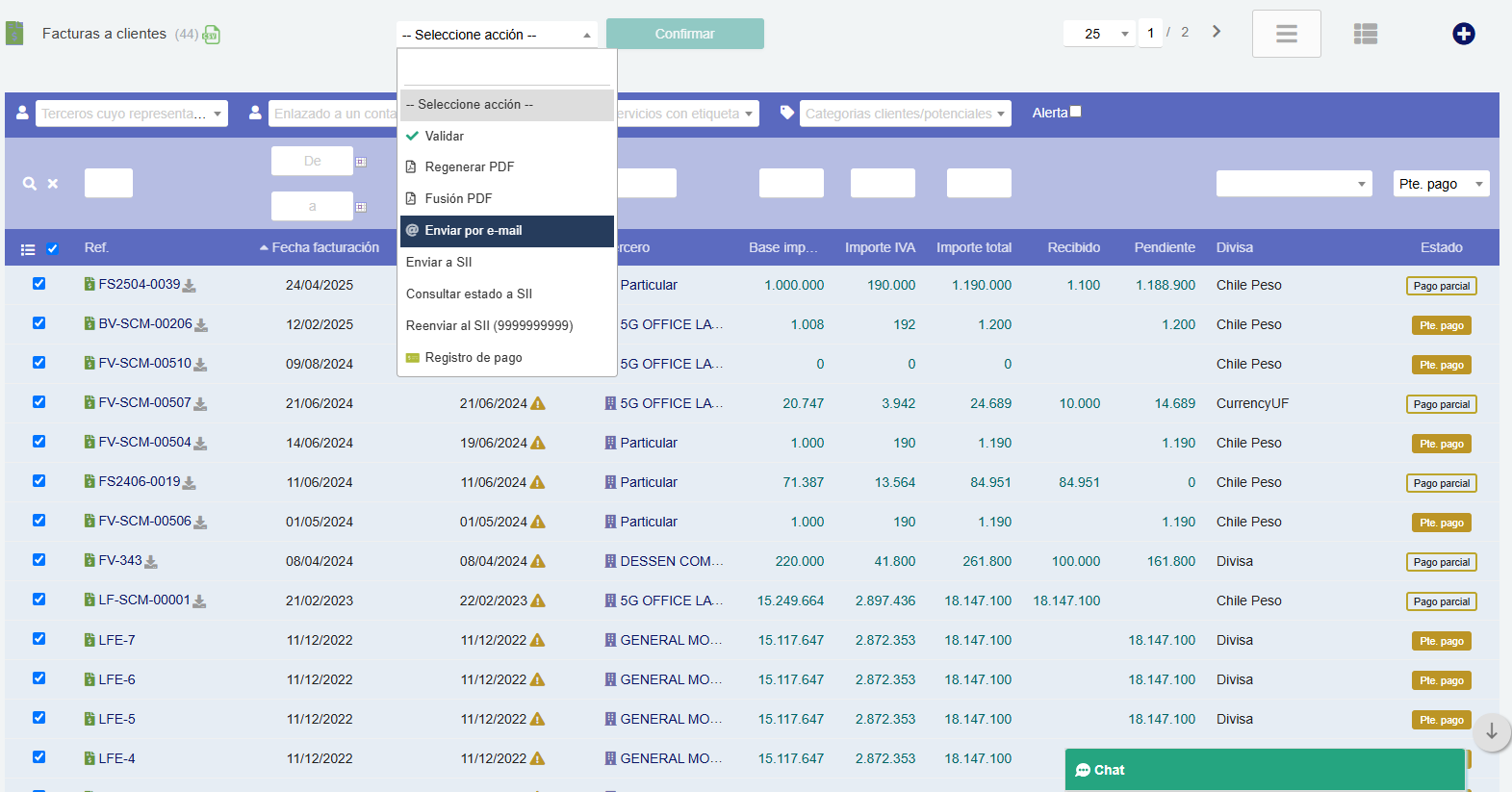1512x792 pixels.
Task: Click the blue plus icon to add invoice
Action: (1463, 34)
